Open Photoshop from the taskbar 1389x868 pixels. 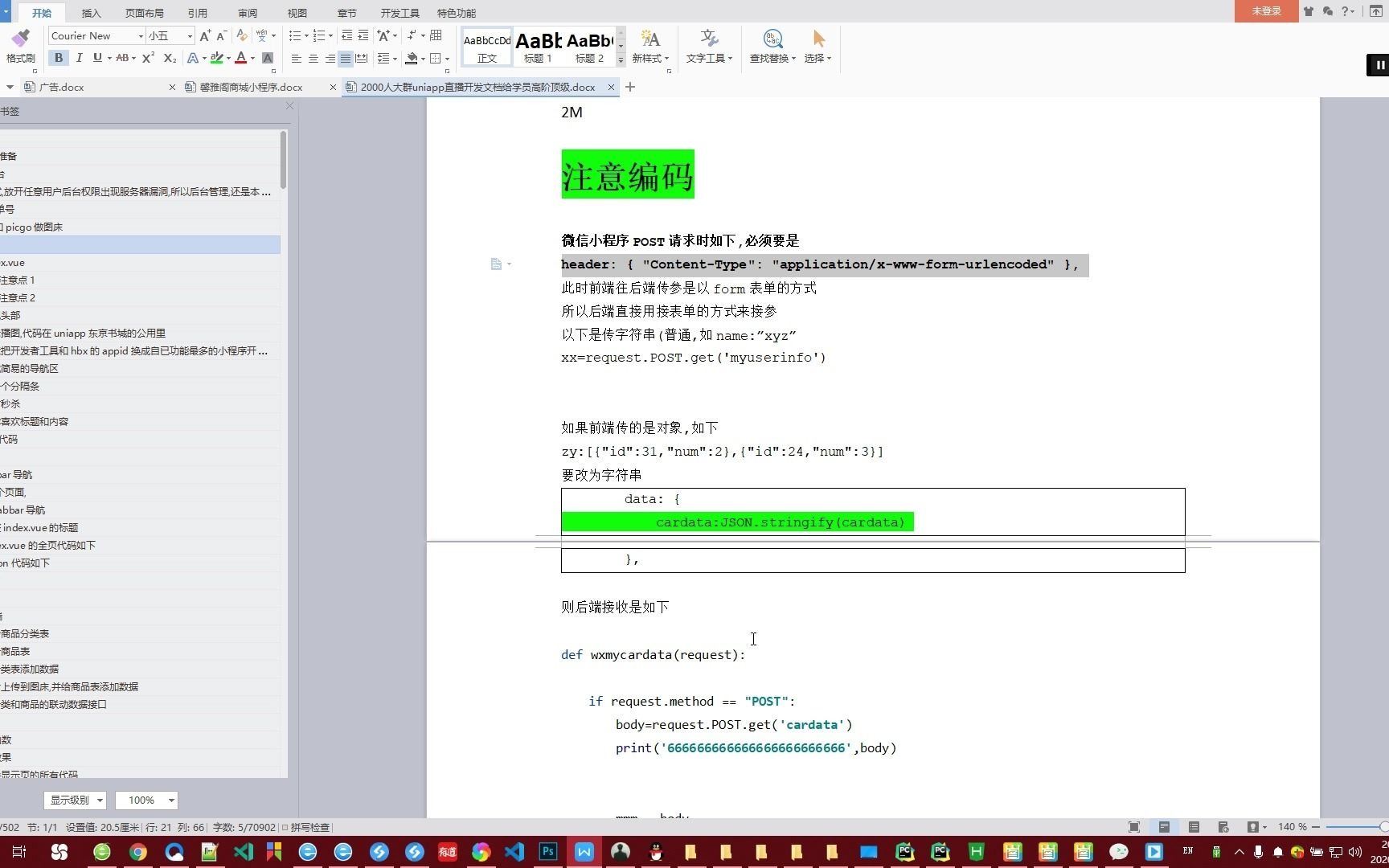tap(549, 852)
